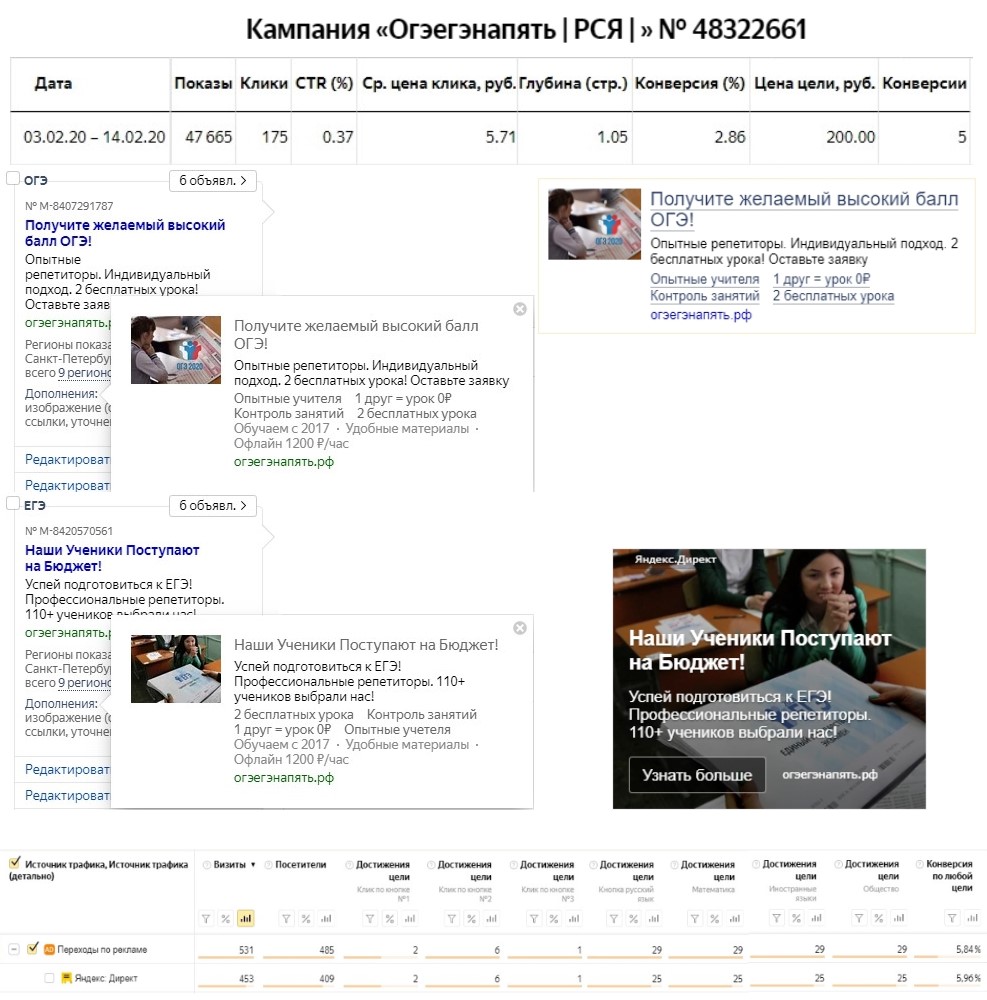
Task: Click the Яндекс: Директ source icon
Action: tap(66, 978)
